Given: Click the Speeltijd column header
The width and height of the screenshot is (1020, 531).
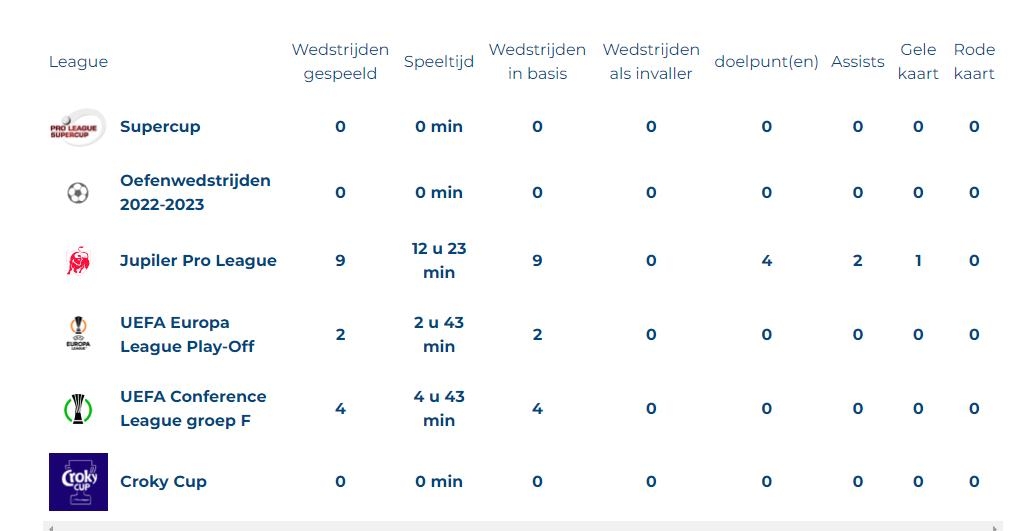Looking at the screenshot, I should tap(438, 62).
